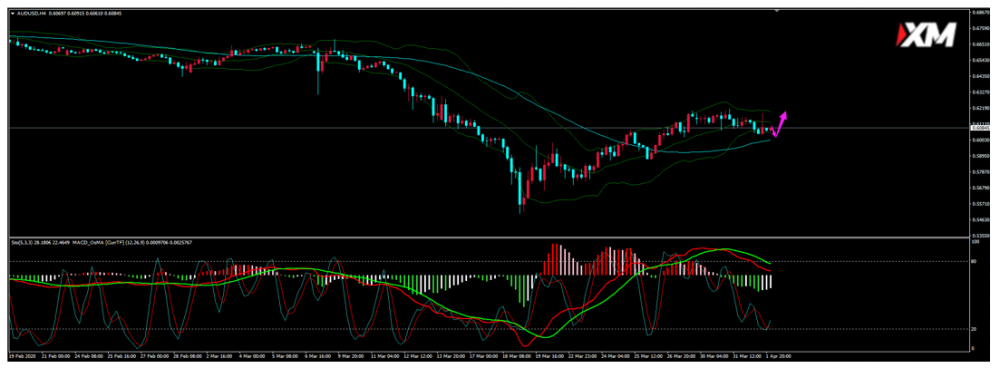Select the level 20 label on oscillator scale

(x=974, y=329)
